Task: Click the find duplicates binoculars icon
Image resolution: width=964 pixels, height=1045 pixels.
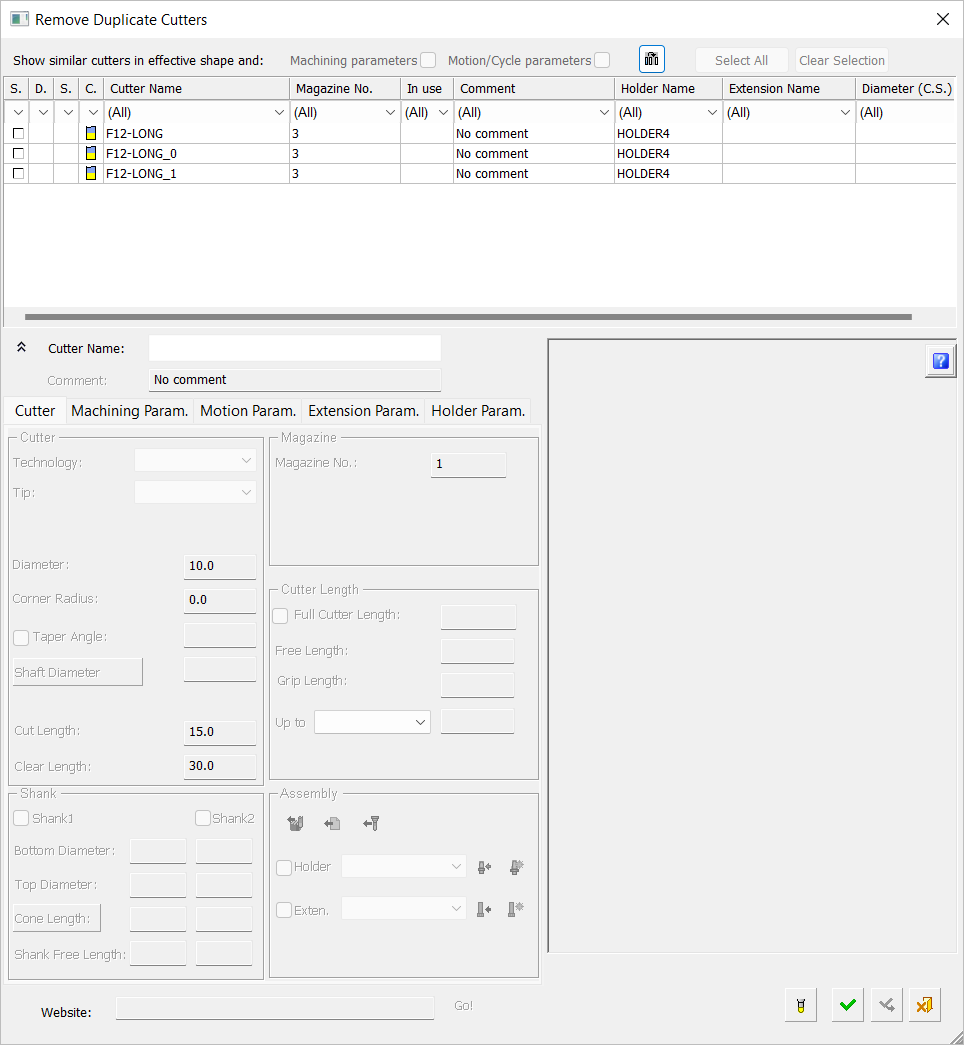Action: (651, 59)
